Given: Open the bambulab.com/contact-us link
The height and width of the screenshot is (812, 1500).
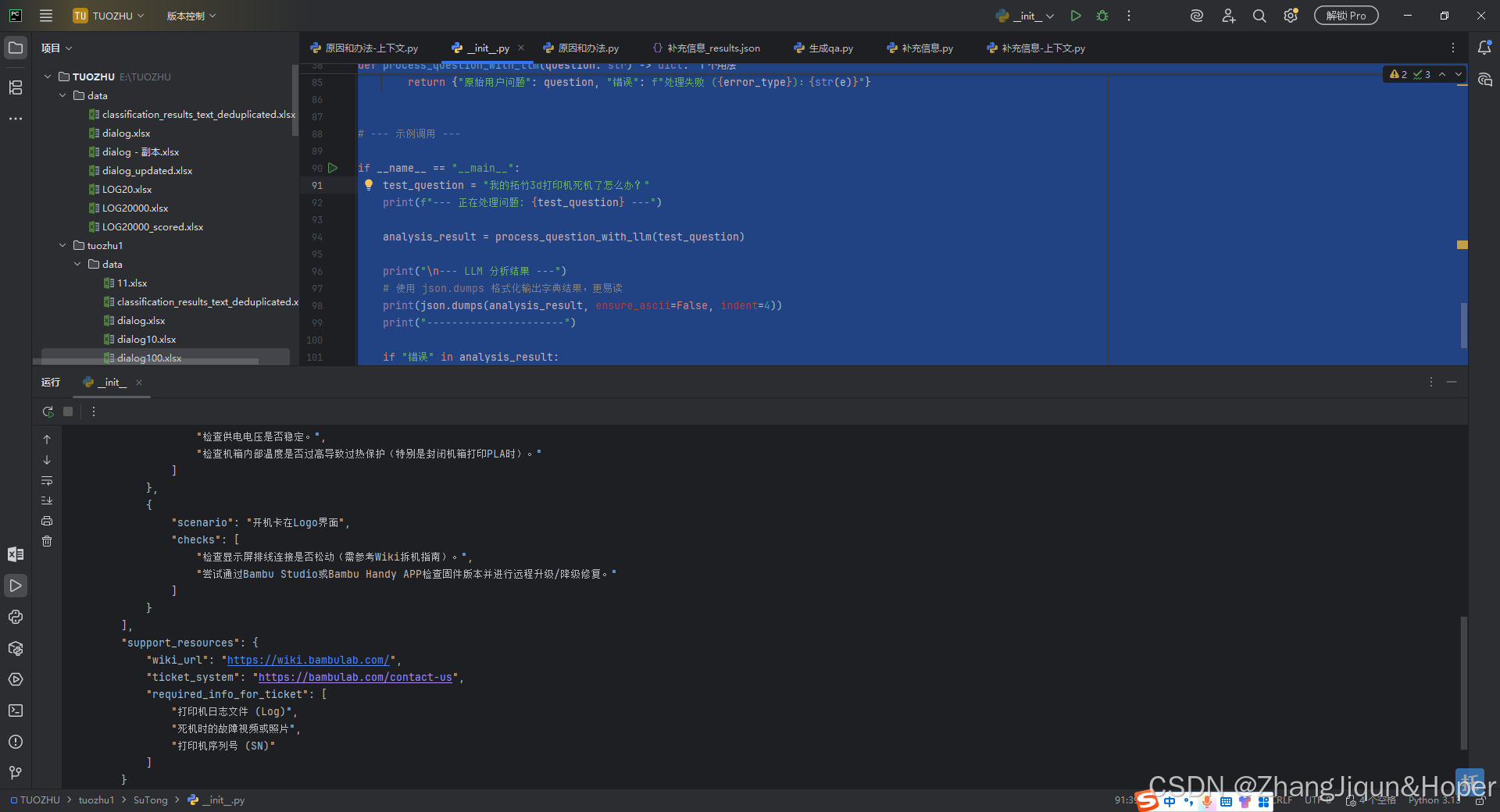Looking at the screenshot, I should 355,677.
